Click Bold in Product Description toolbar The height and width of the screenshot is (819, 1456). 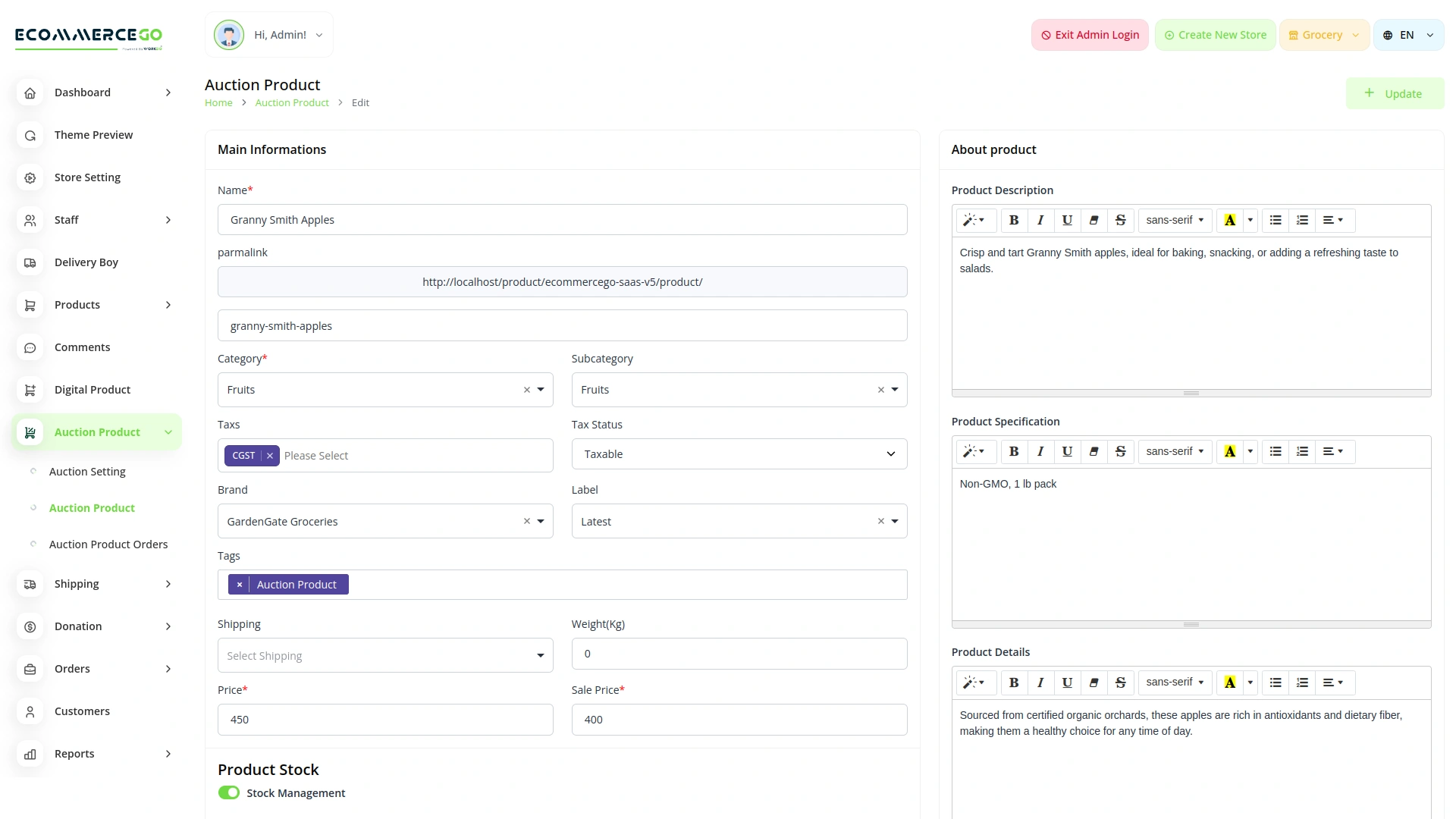pos(1013,220)
